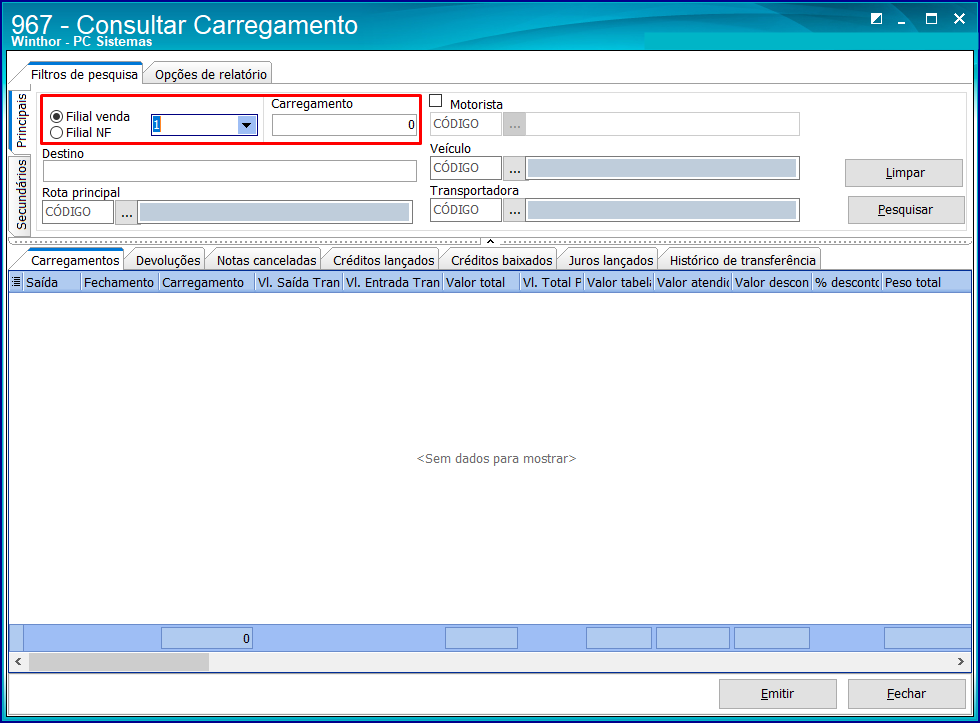This screenshot has width=980, height=723.
Task: Click the Motorista CÓDIGO field
Action: point(466,124)
